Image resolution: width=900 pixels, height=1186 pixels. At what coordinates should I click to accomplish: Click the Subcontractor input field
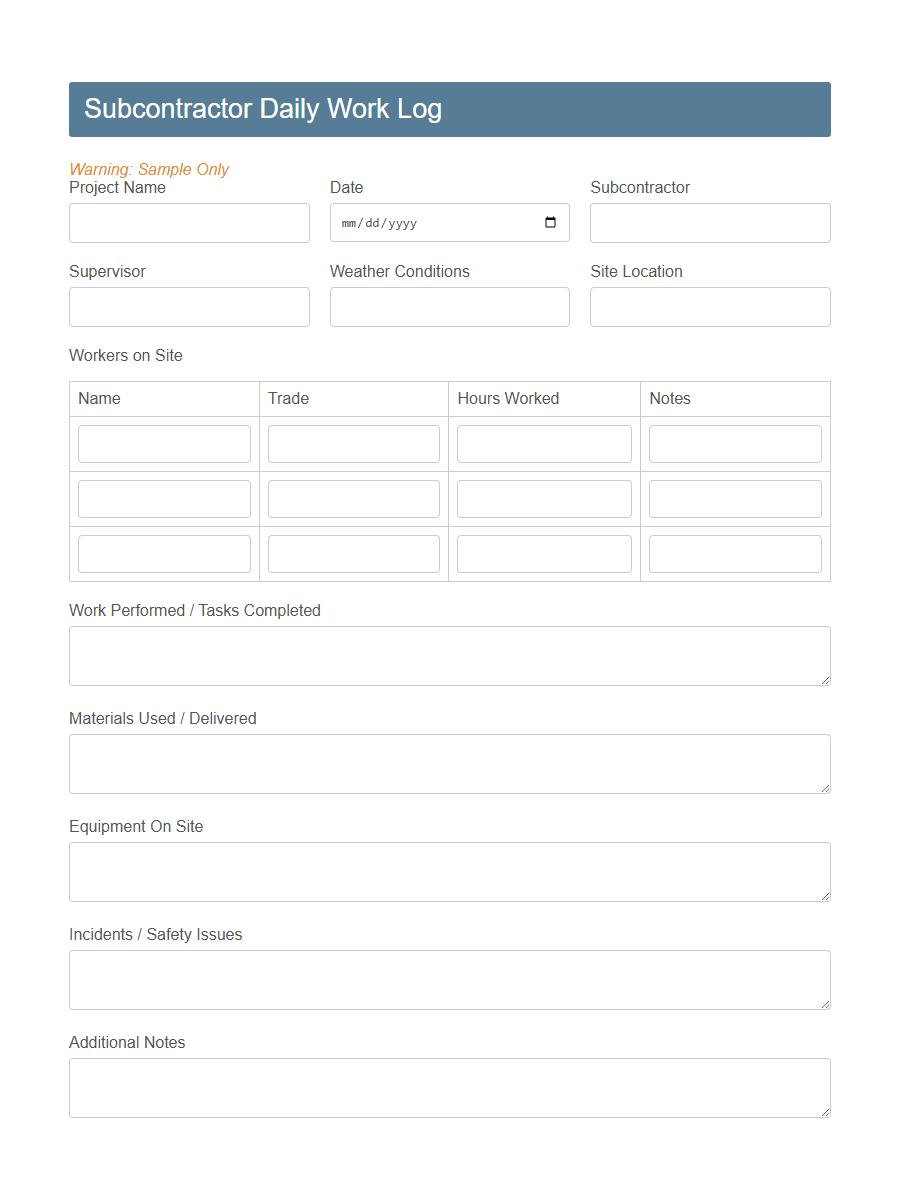coord(710,222)
